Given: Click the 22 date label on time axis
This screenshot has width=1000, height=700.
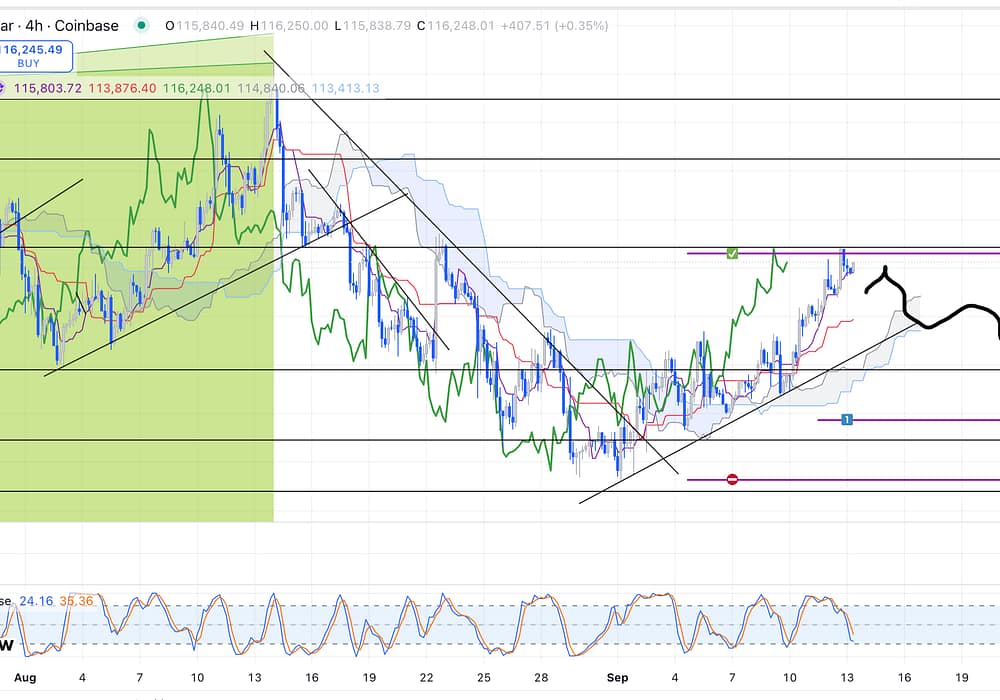Looking at the screenshot, I should (427, 678).
